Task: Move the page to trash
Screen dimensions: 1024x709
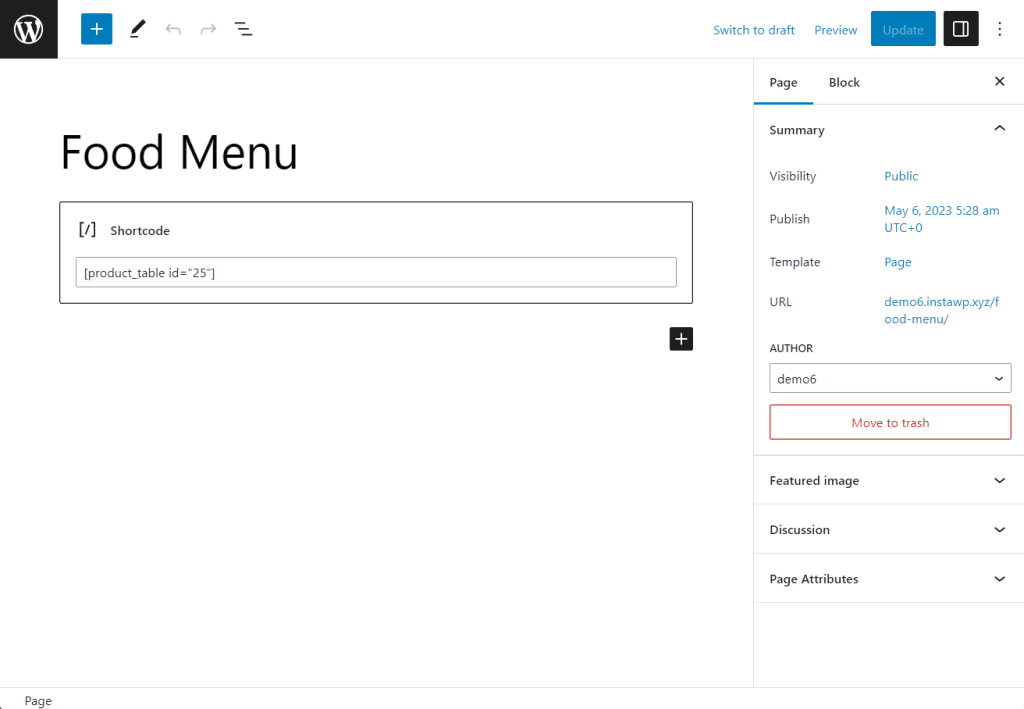Action: tap(890, 422)
